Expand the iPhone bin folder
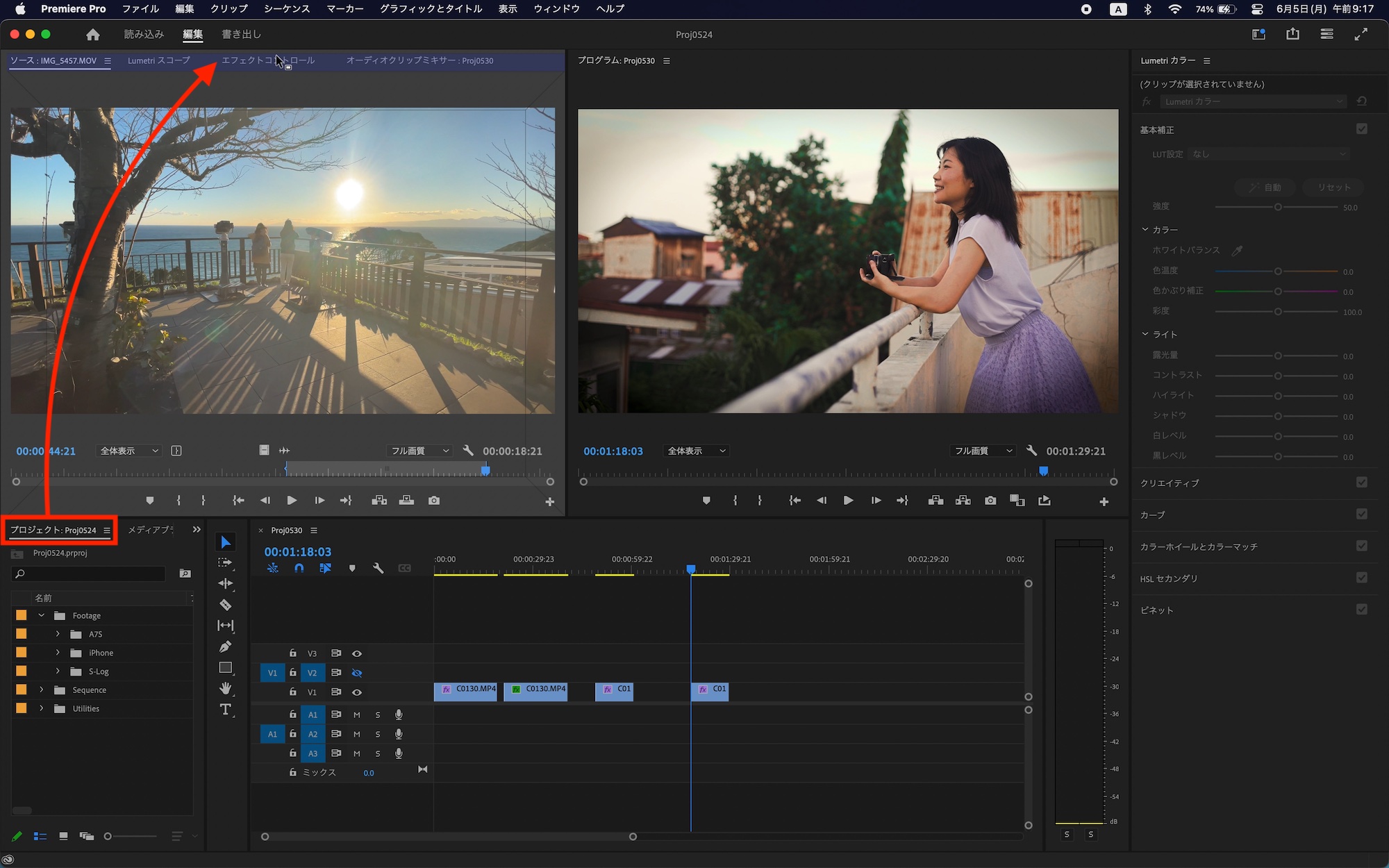Screen dimensions: 1389x868 pyautogui.click(x=58, y=653)
